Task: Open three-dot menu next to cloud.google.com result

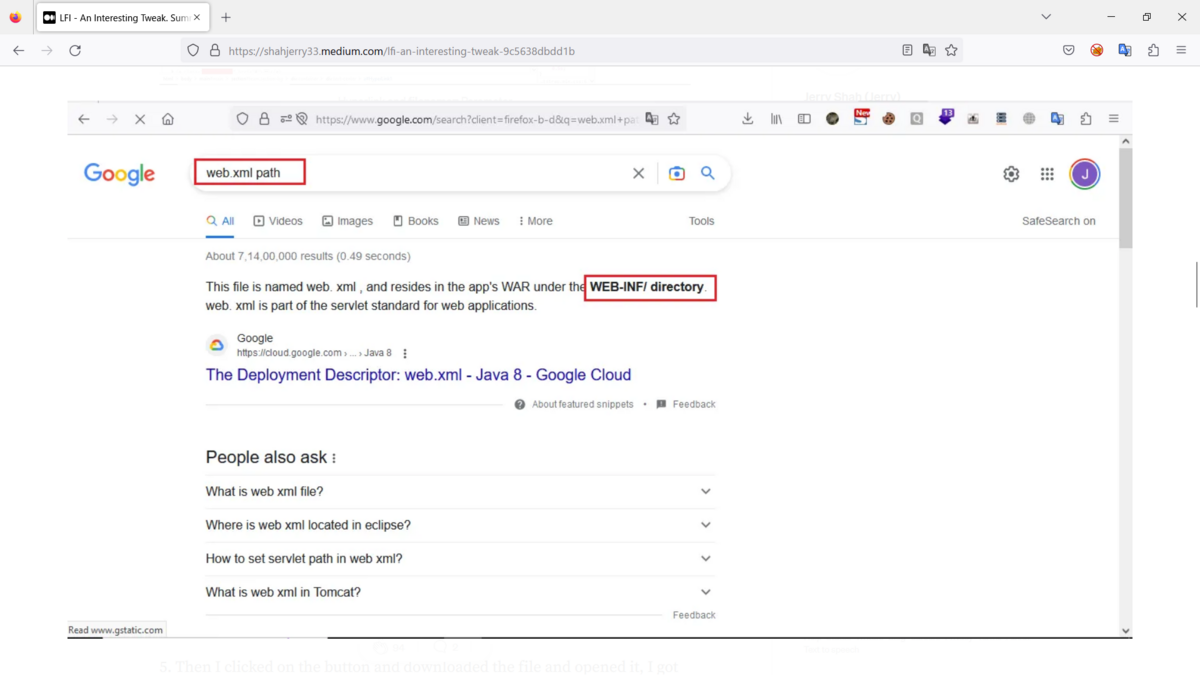Action: [x=405, y=353]
